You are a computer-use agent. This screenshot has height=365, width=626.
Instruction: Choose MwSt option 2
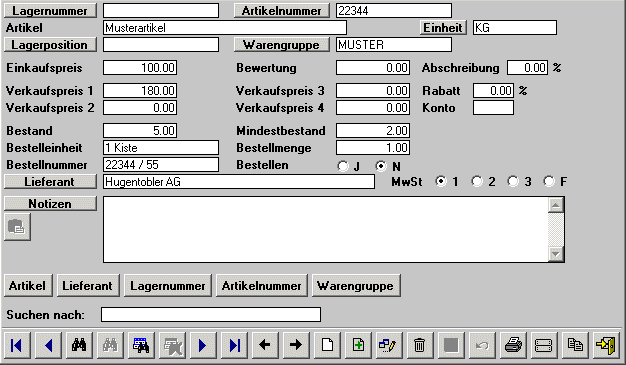pos(477,181)
